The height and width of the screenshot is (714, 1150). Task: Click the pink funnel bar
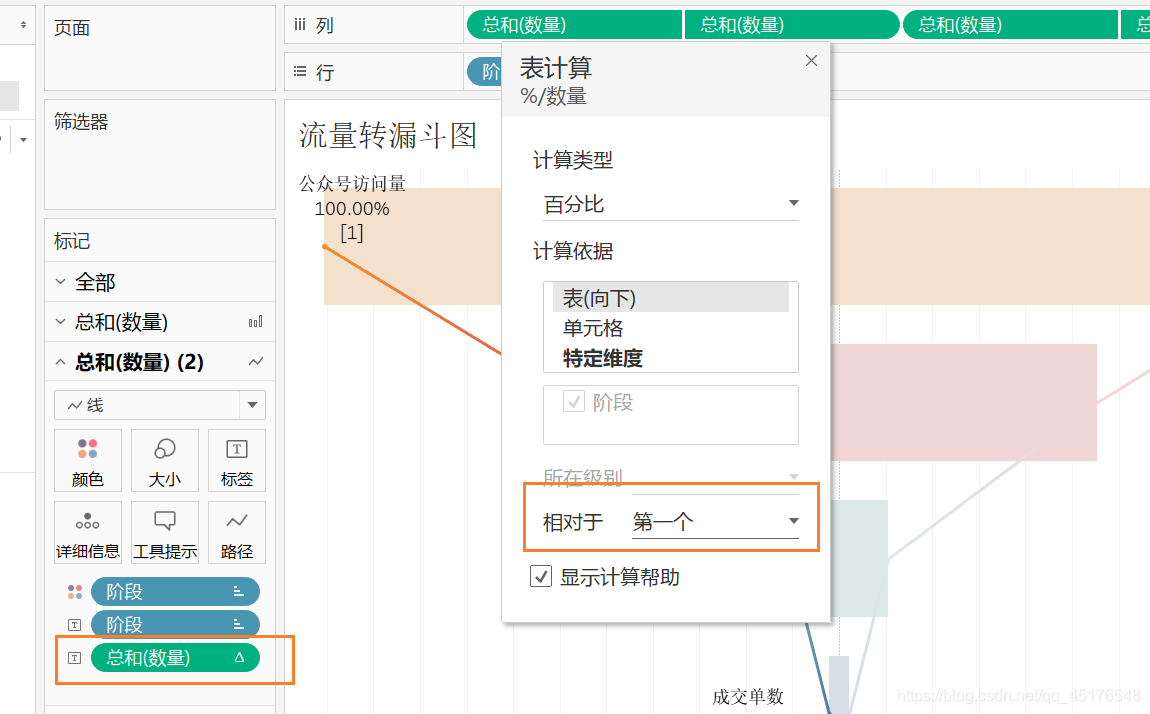(x=964, y=402)
